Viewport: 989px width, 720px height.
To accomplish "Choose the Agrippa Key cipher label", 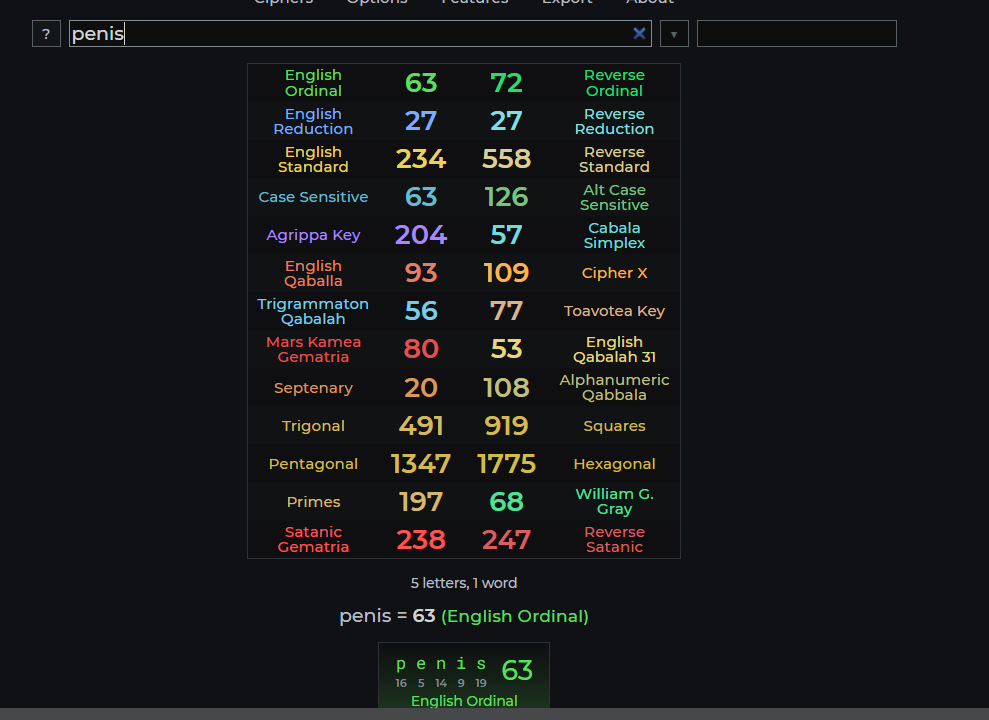I will pos(313,235).
